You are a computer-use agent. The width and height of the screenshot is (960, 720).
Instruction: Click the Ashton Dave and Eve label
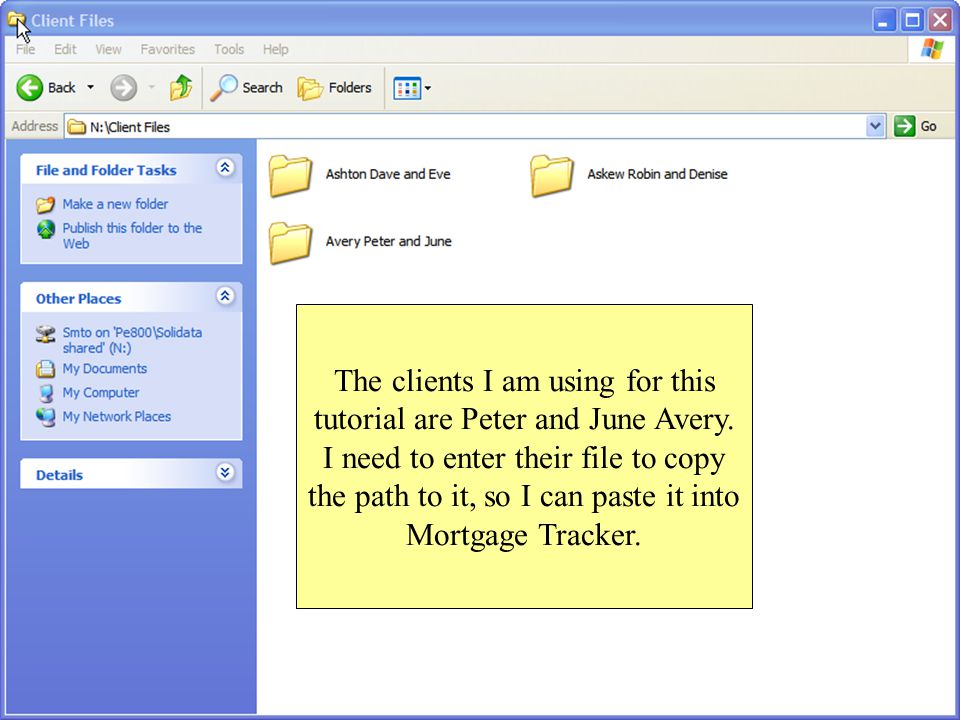388,174
